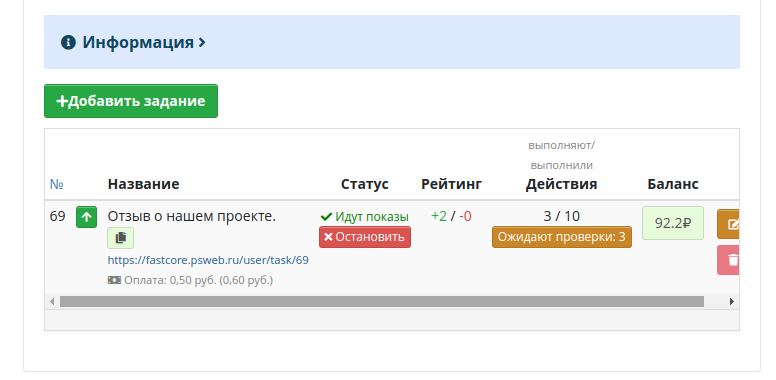
Task: Copy the task link with clipboard icon
Action: (x=121, y=238)
